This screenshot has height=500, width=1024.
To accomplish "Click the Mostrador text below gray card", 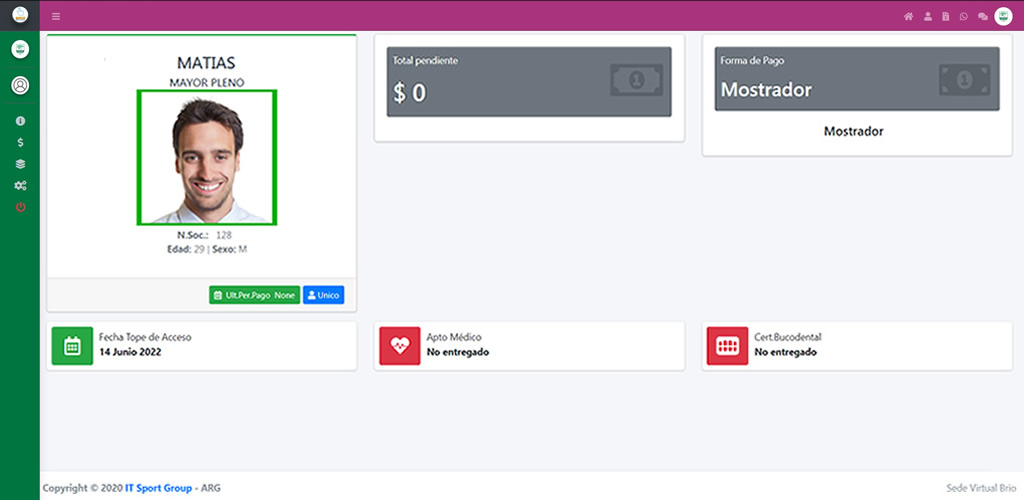I will (x=854, y=131).
